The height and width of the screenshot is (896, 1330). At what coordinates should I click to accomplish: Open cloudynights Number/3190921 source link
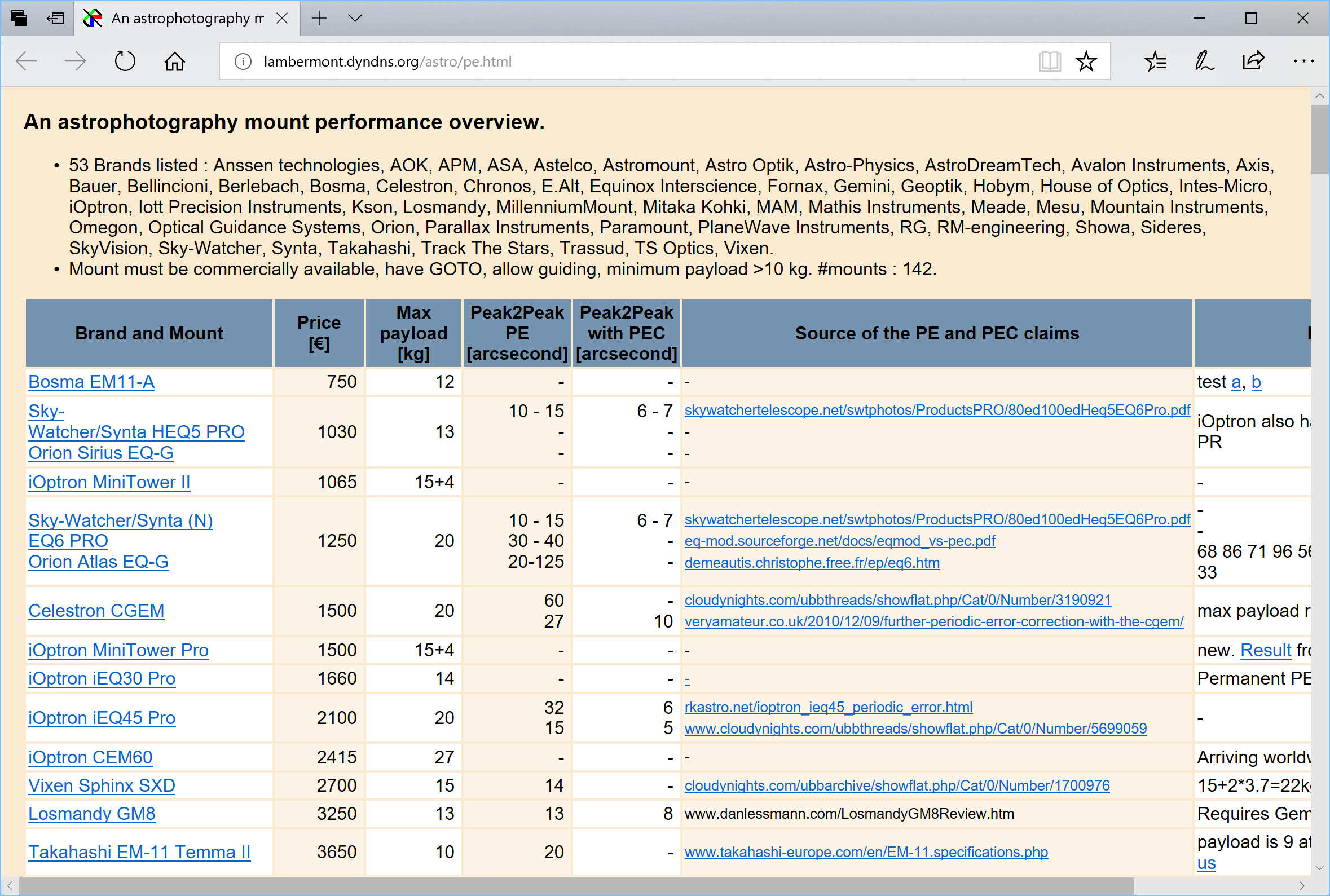[x=898, y=600]
